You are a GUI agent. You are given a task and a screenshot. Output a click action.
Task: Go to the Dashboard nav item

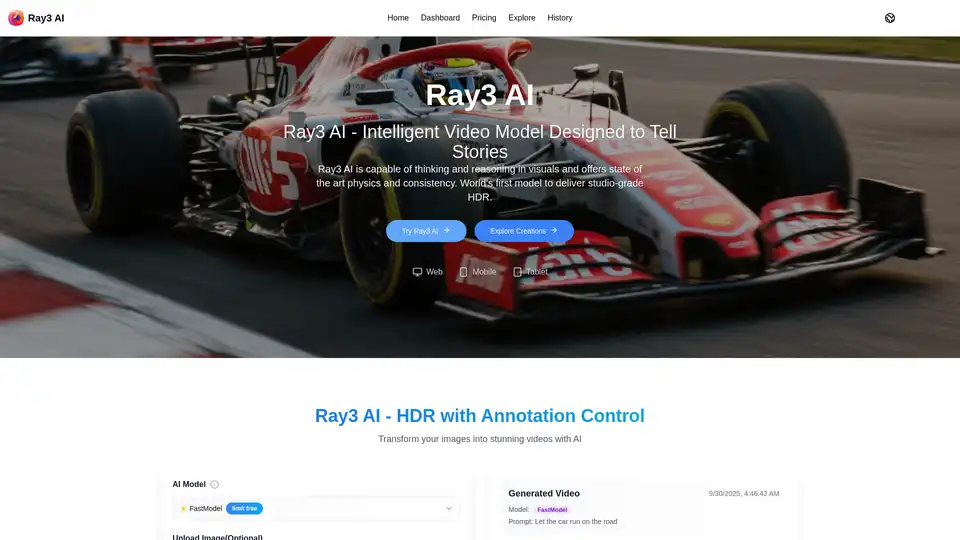pyautogui.click(x=440, y=18)
